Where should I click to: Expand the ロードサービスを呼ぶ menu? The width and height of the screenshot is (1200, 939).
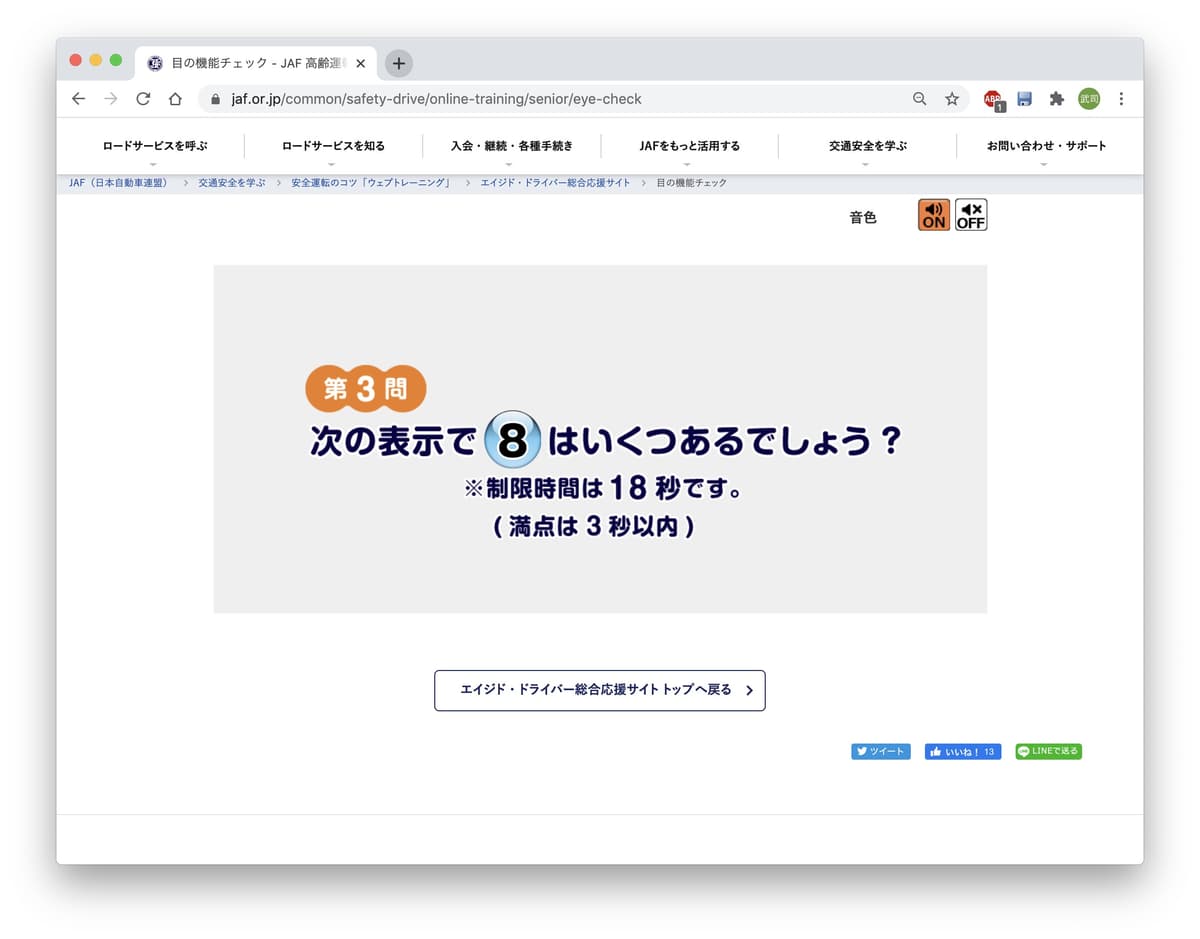(155, 146)
